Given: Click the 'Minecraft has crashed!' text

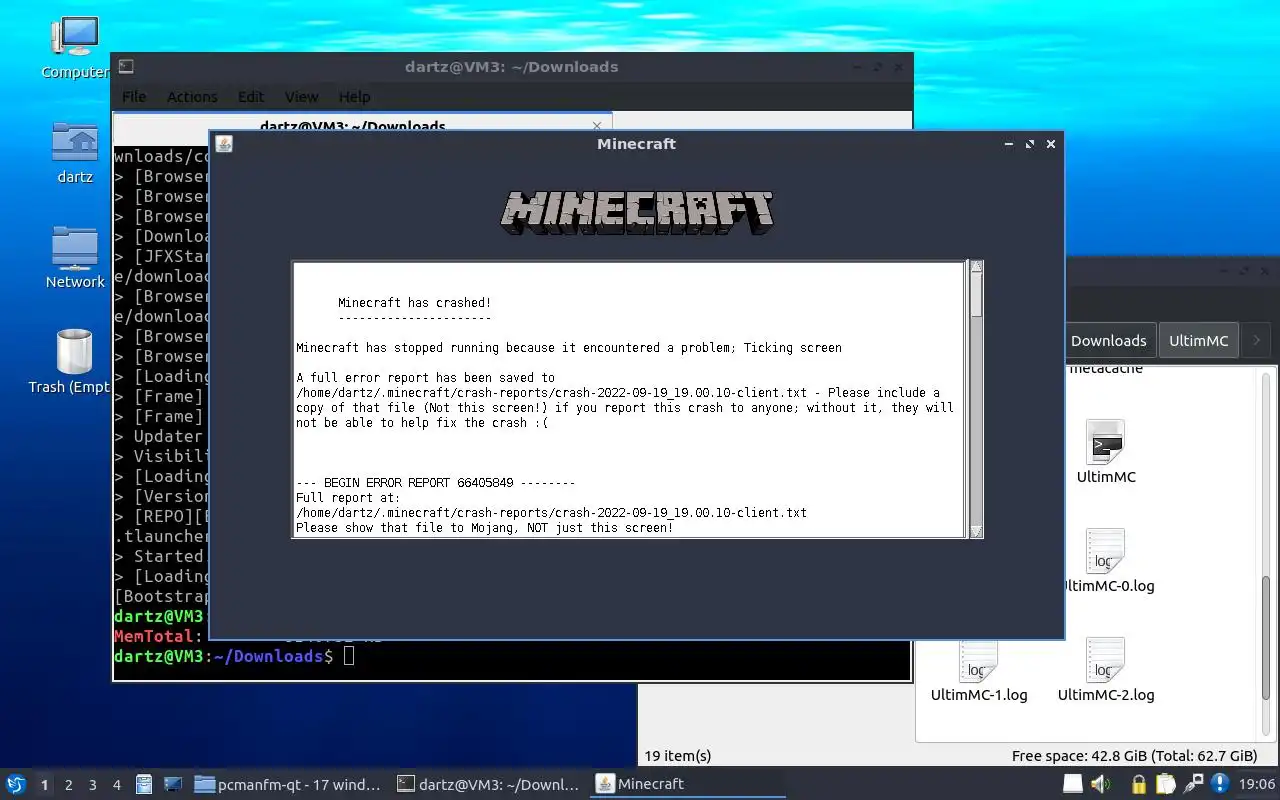Looking at the screenshot, I should point(414,303).
